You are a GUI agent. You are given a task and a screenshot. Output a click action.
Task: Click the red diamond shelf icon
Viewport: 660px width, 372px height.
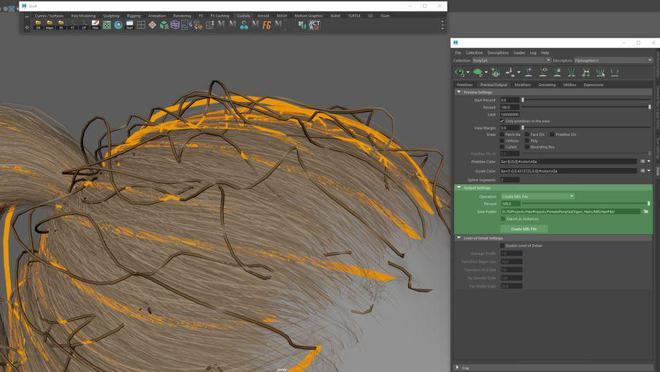152,25
